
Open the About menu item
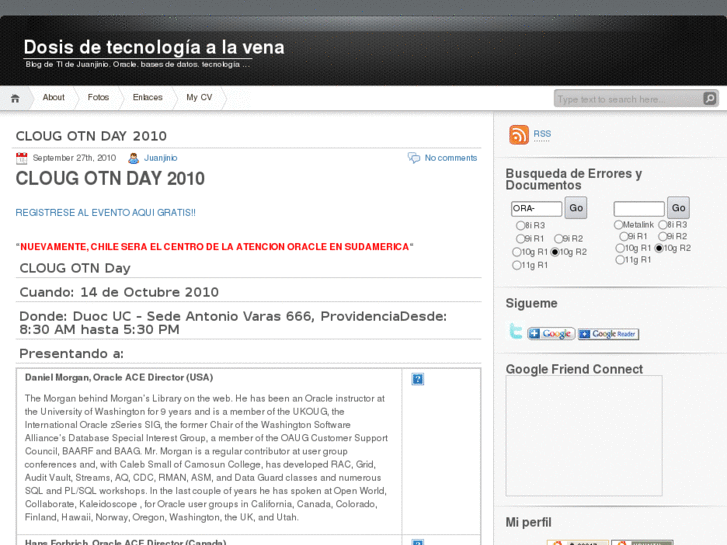53,97
